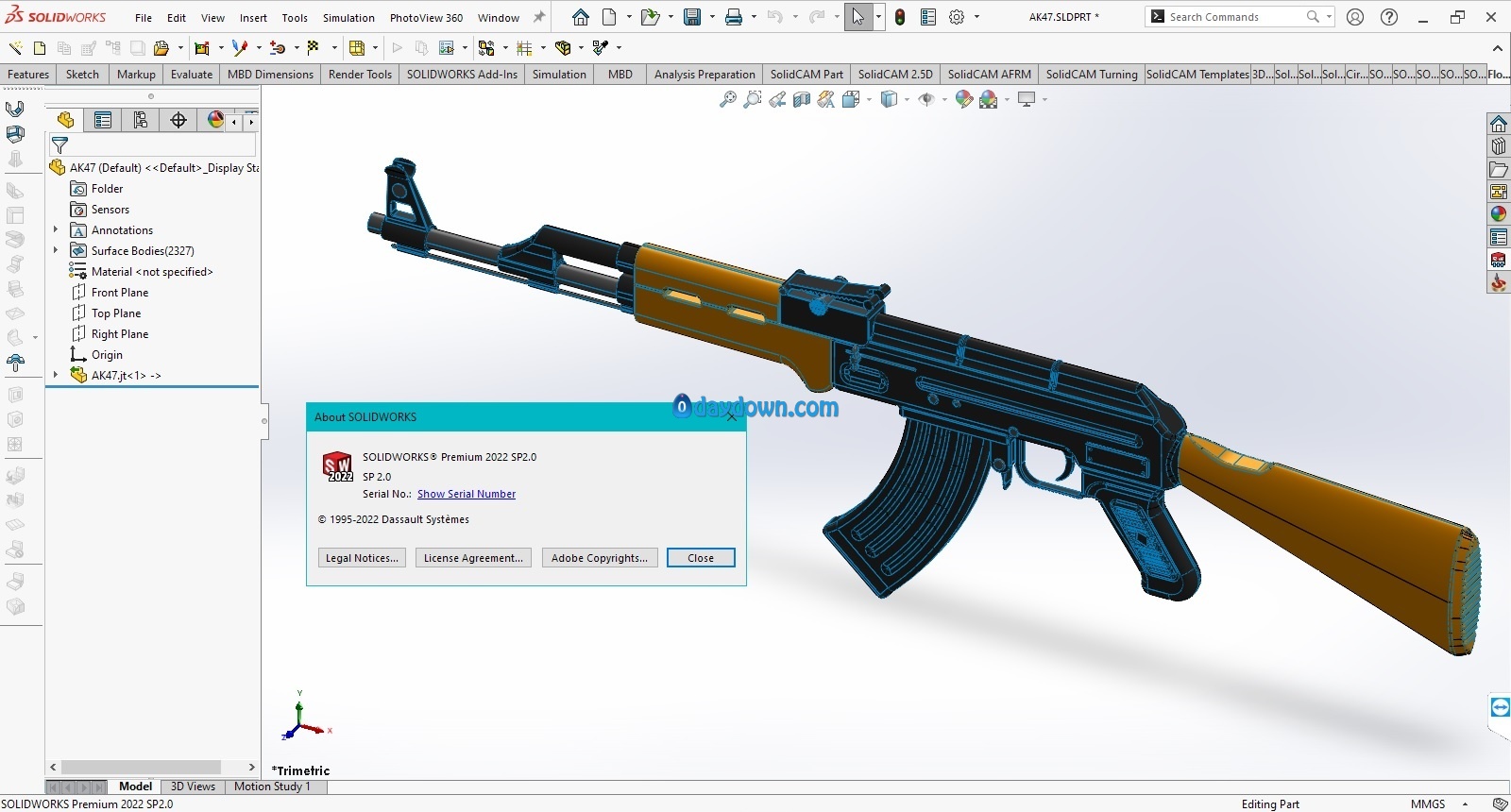Screen dimensions: 1511x812
Task: Switch to the Evaluate tab
Action: [192, 75]
